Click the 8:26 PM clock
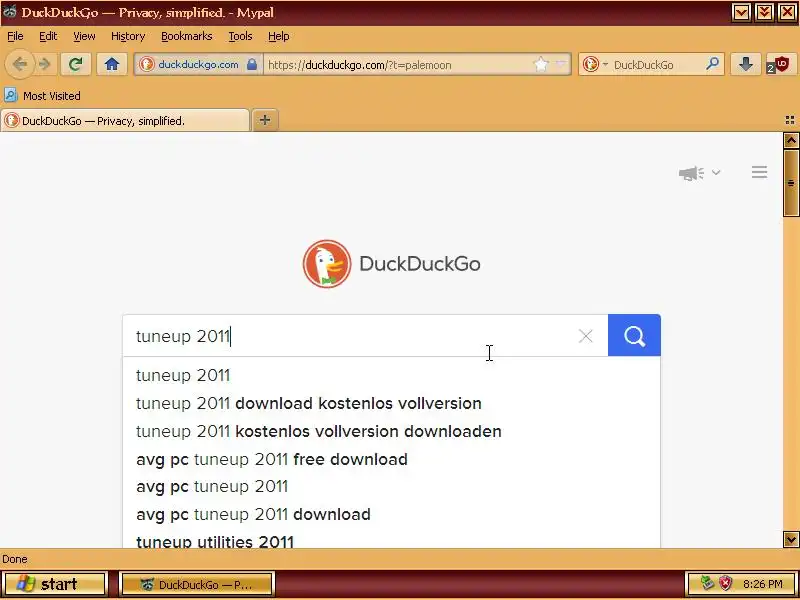 coord(763,584)
